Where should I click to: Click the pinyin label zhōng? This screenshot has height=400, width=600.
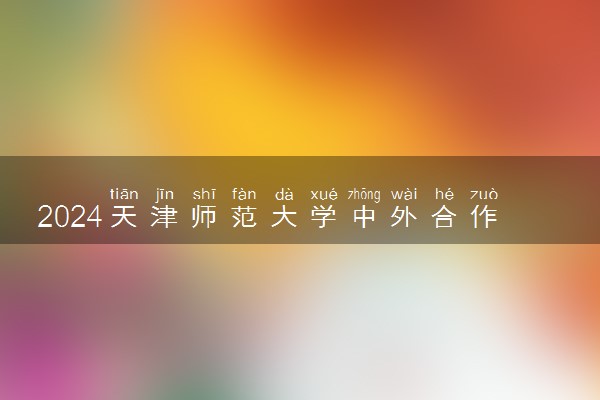[x=364, y=195]
